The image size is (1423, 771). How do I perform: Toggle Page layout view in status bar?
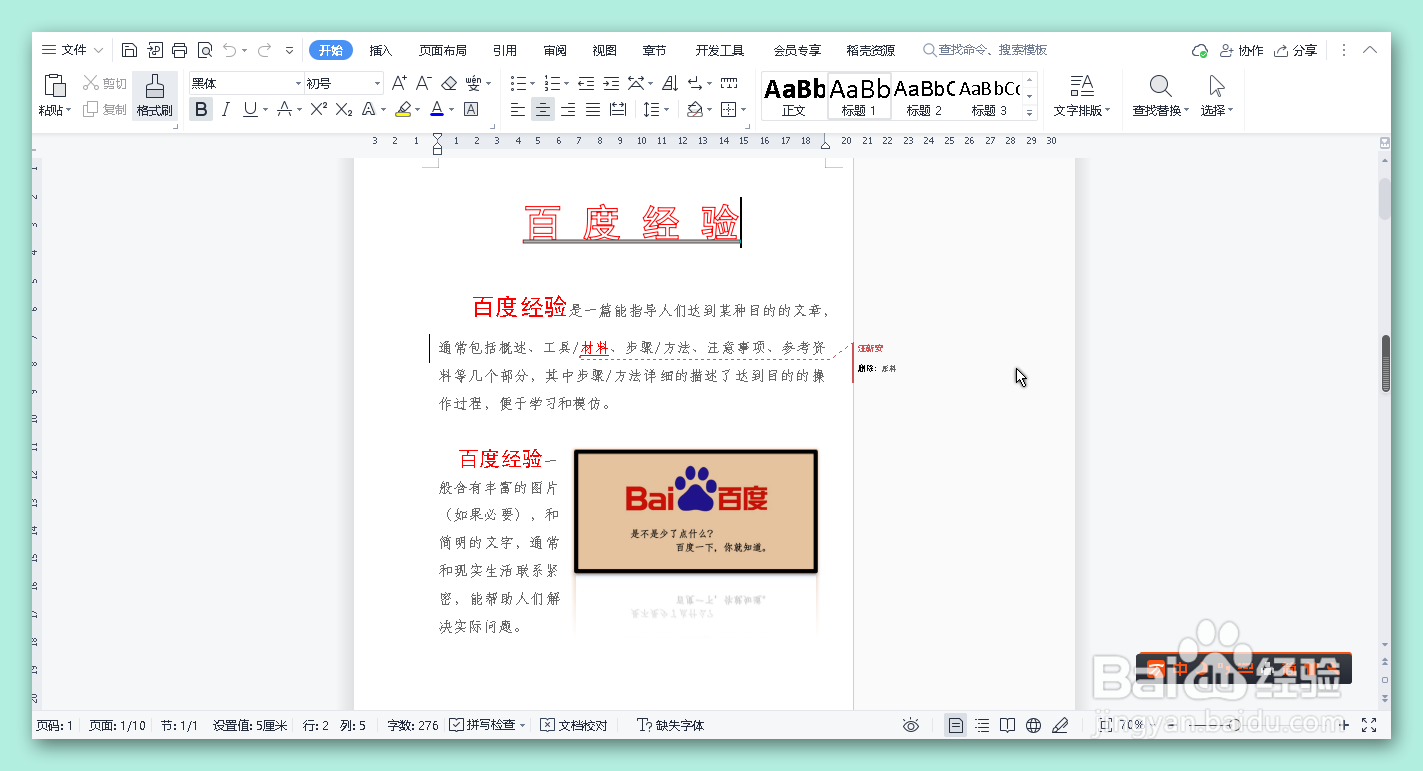coord(956,725)
